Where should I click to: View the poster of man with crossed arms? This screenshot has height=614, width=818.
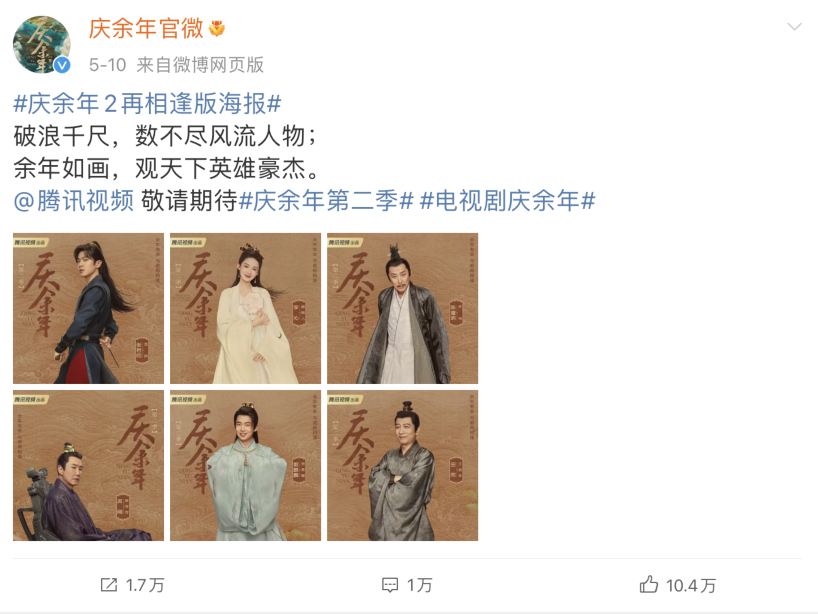coord(402,465)
